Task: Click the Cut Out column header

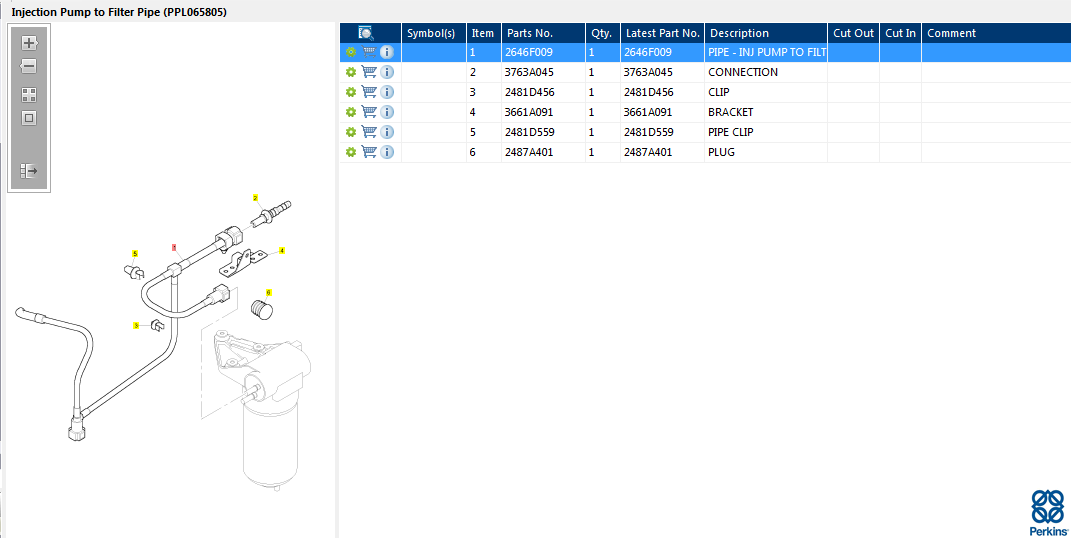Action: [853, 33]
